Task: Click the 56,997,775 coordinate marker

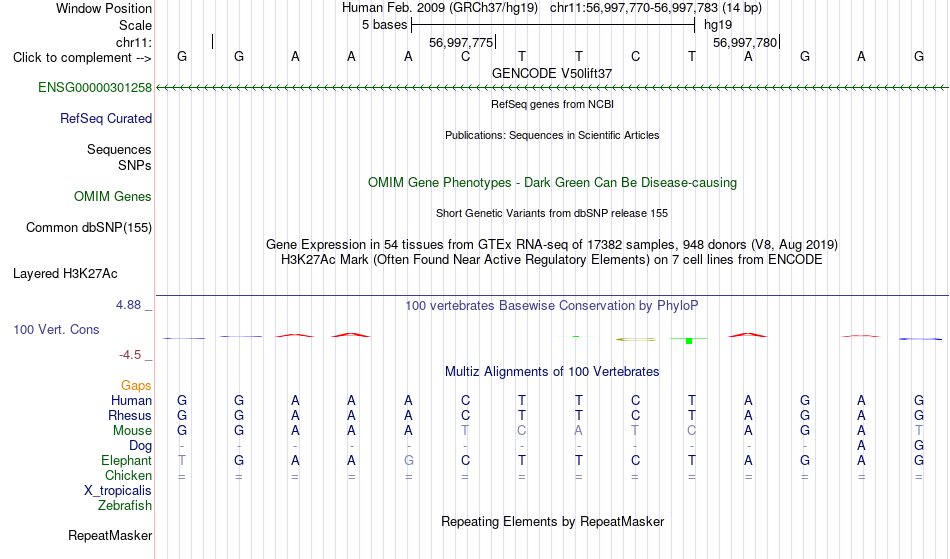Action: tap(461, 42)
